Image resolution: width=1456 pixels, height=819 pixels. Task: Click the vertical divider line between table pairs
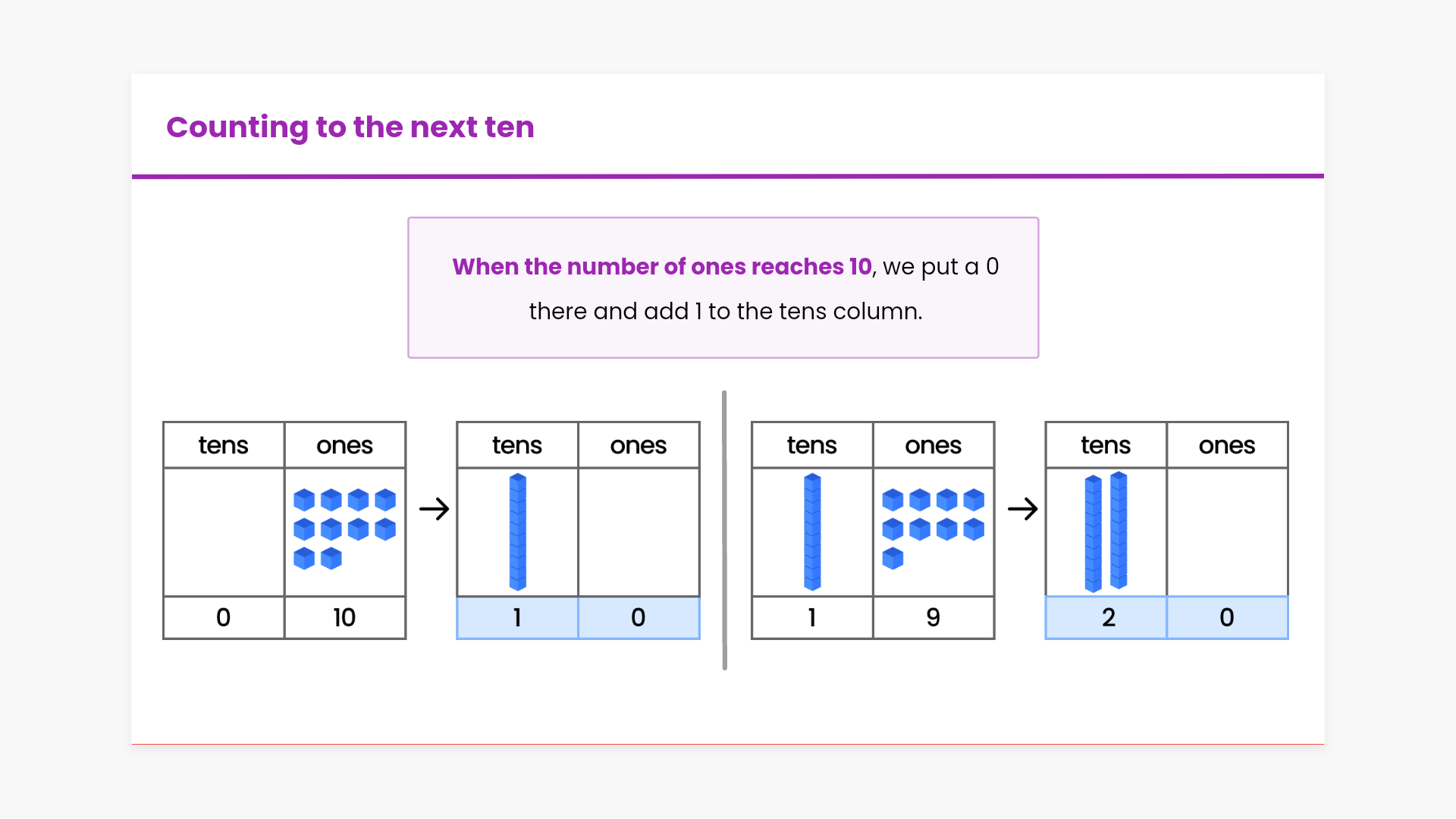(x=725, y=530)
